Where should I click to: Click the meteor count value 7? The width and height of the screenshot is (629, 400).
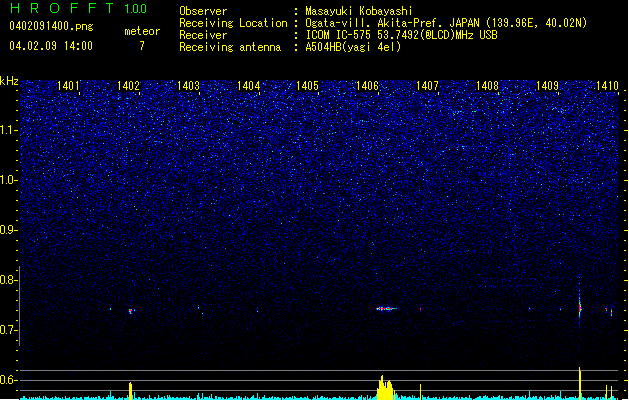[142, 46]
